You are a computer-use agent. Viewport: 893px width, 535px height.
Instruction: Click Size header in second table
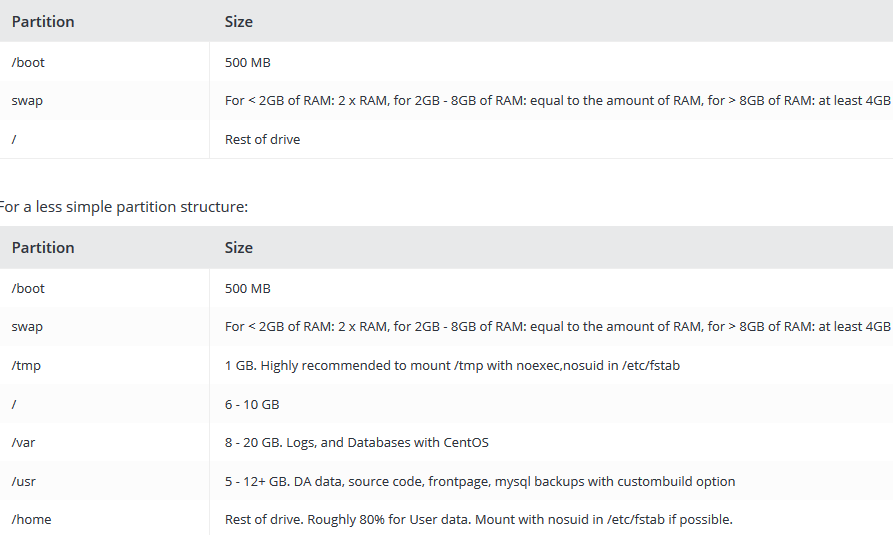239,248
